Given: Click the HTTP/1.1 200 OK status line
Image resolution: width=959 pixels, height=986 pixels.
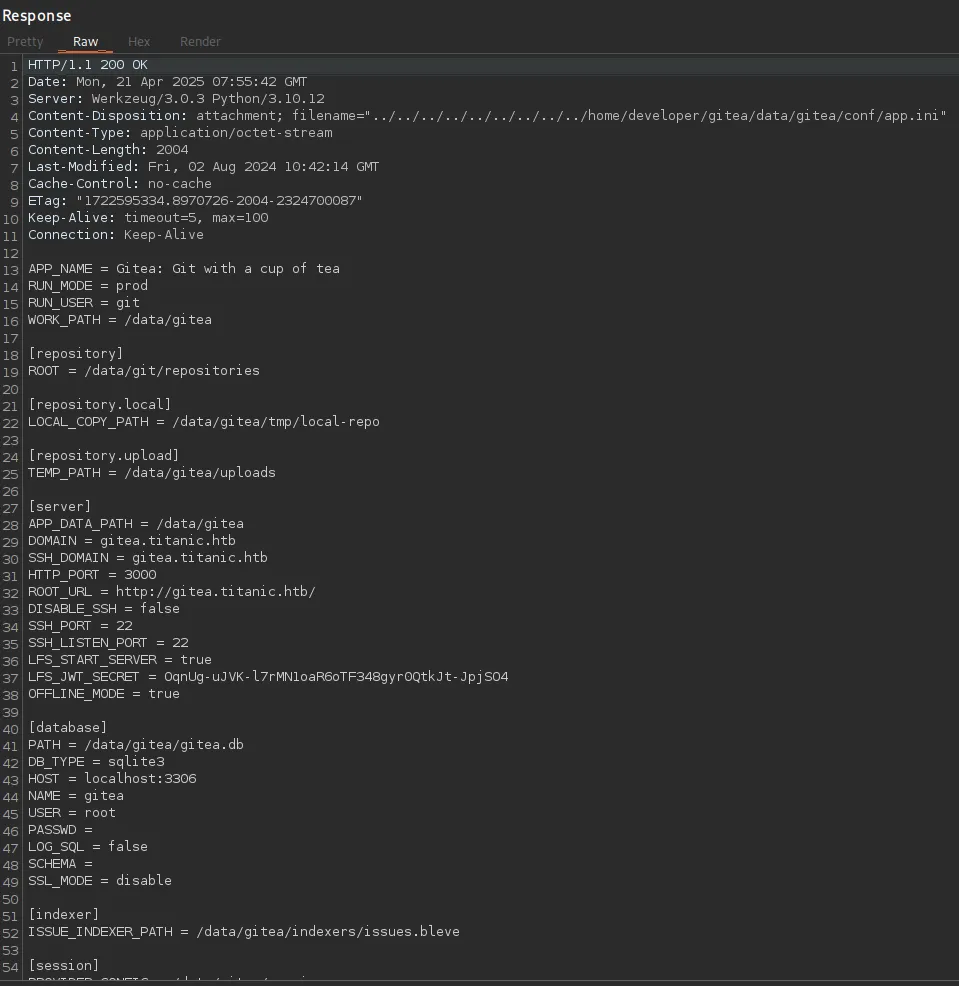Looking at the screenshot, I should pos(88,65).
